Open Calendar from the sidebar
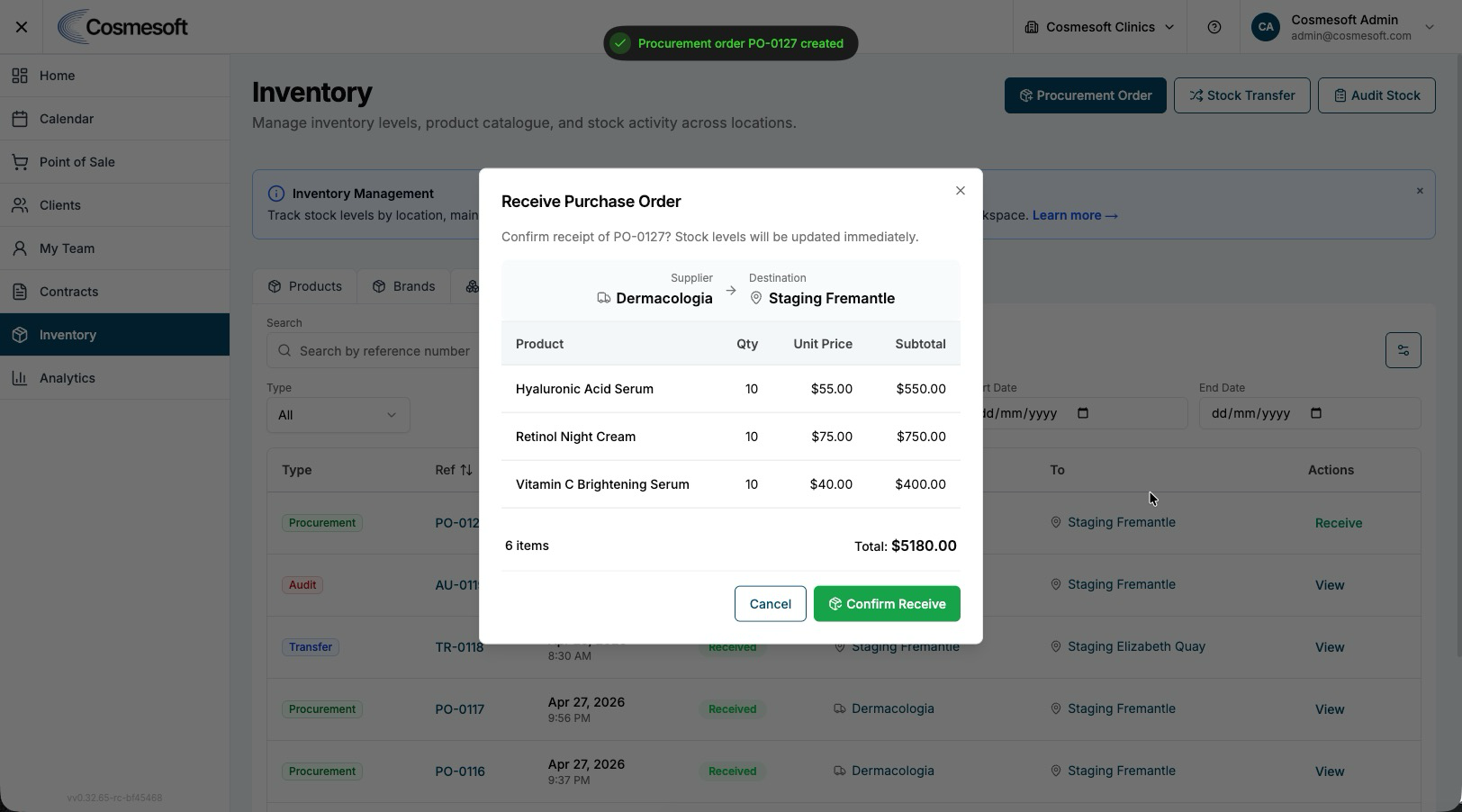The image size is (1462, 812). point(114,119)
